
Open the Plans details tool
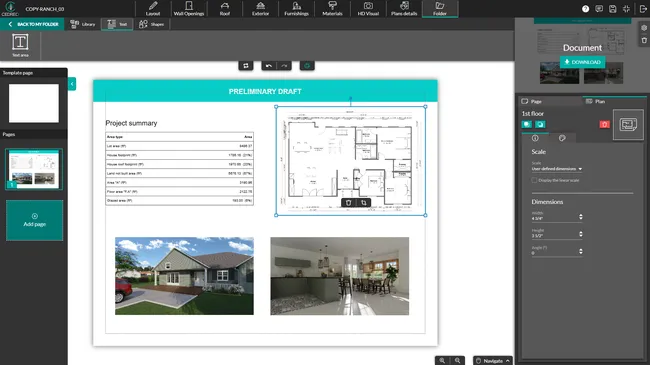404,9
